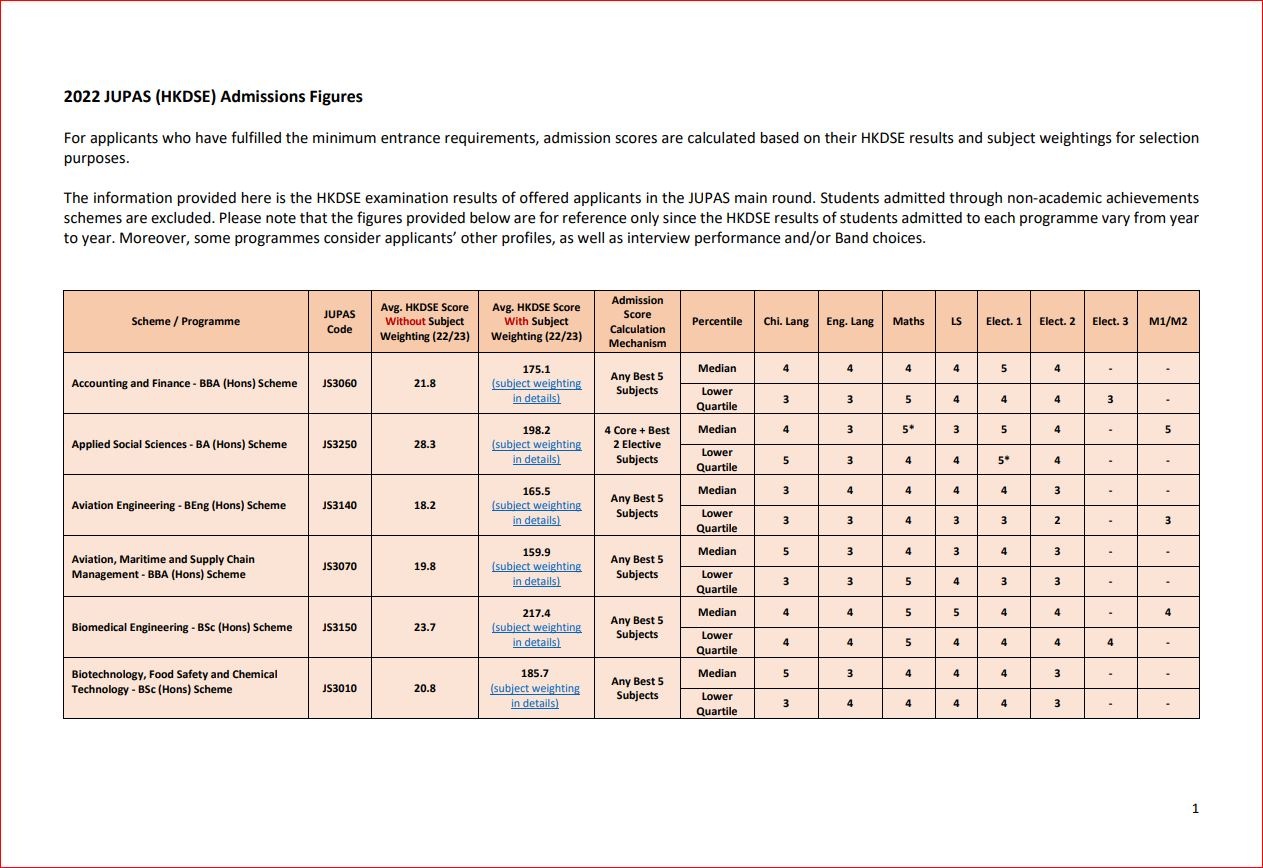Select JUPAS code JS3250
The image size is (1263, 868).
(340, 444)
